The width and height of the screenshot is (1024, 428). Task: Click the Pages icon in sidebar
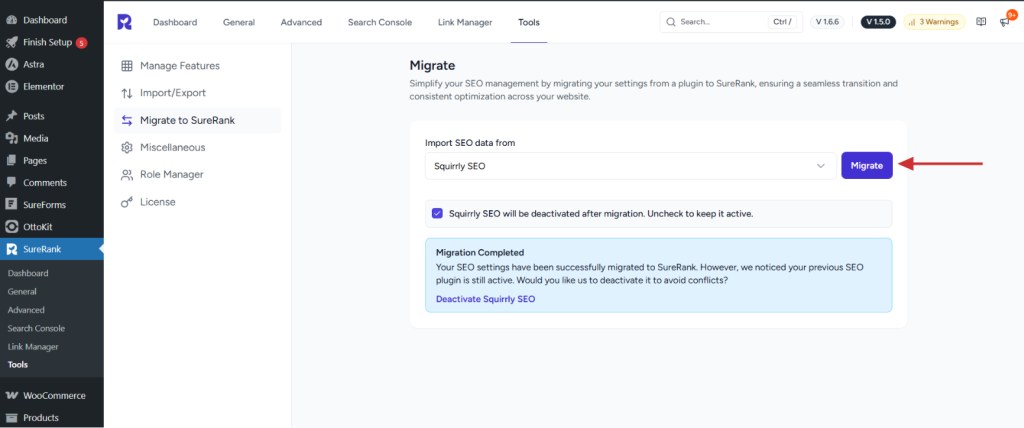tap(11, 161)
